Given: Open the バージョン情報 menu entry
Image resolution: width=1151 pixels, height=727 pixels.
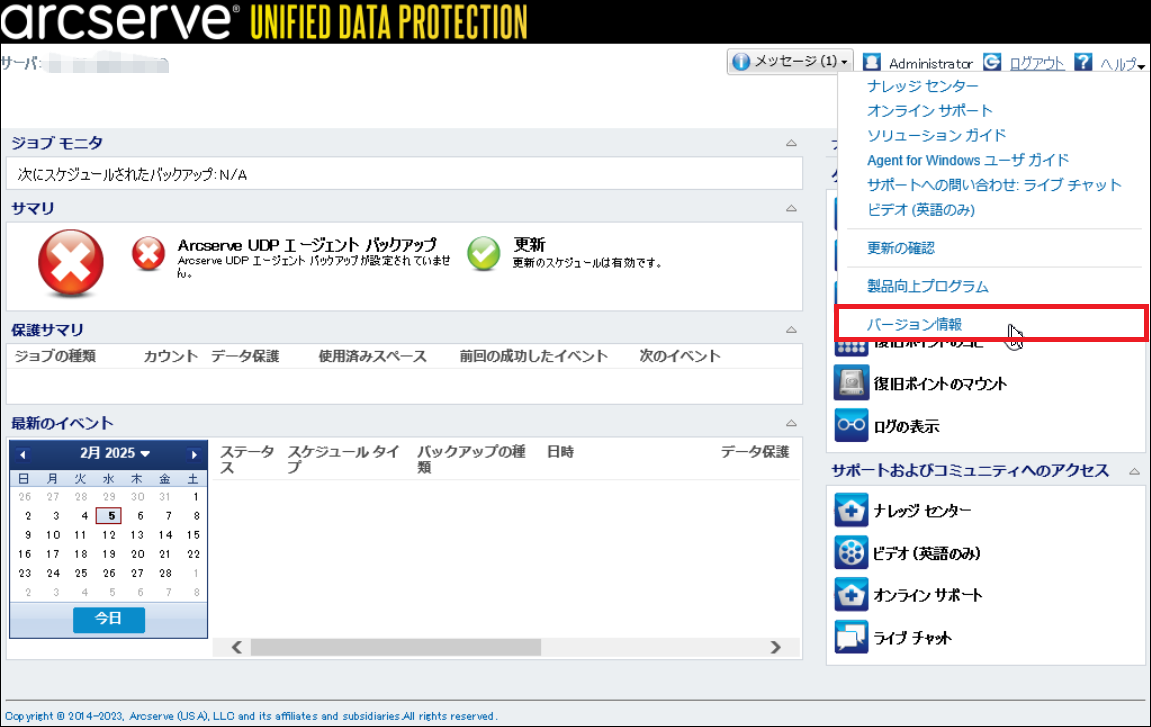Looking at the screenshot, I should [914, 324].
